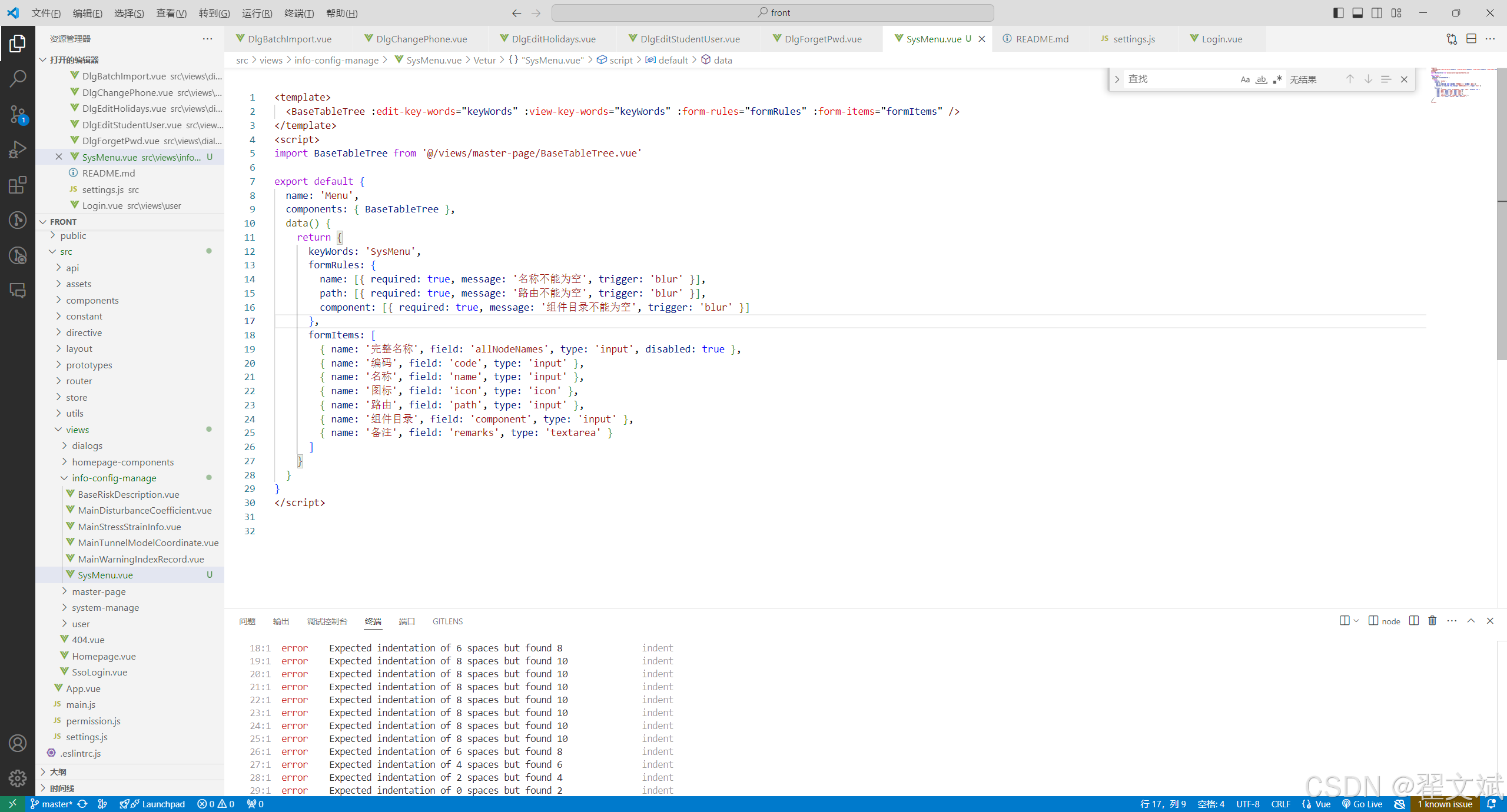Toggle match case in find widget
1507x812 pixels.
click(1244, 79)
